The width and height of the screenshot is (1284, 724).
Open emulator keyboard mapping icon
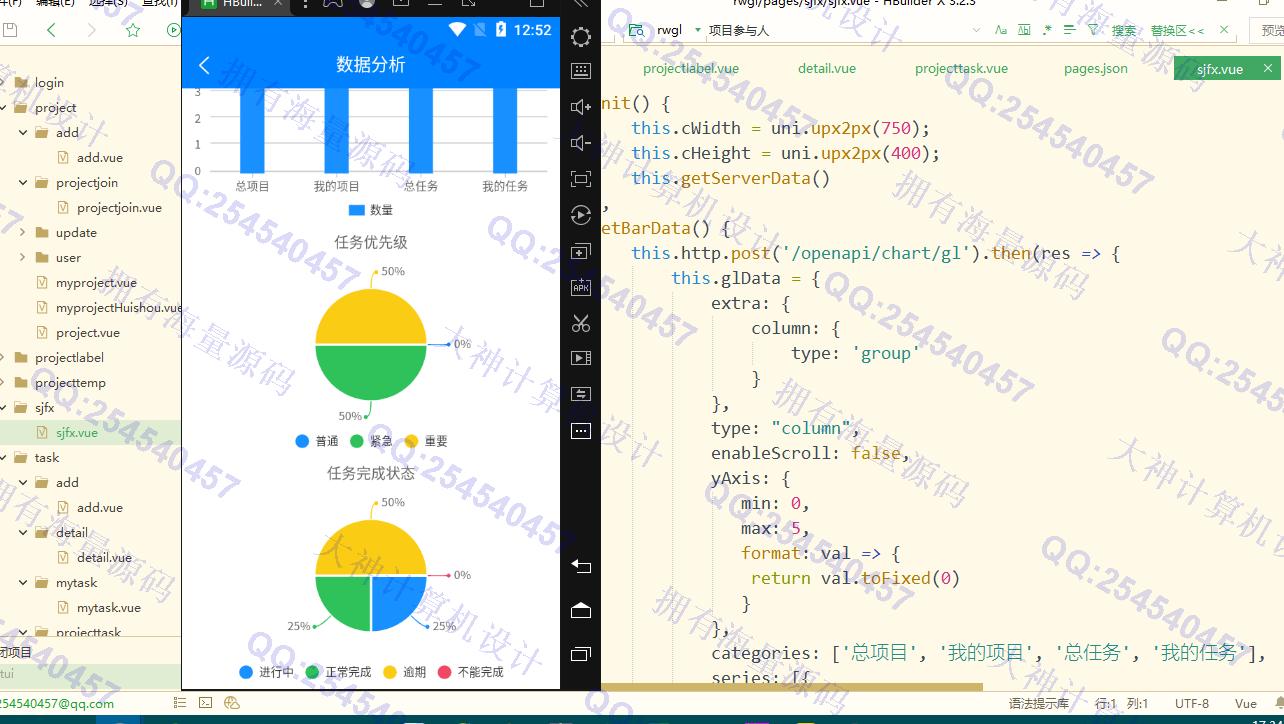581,71
